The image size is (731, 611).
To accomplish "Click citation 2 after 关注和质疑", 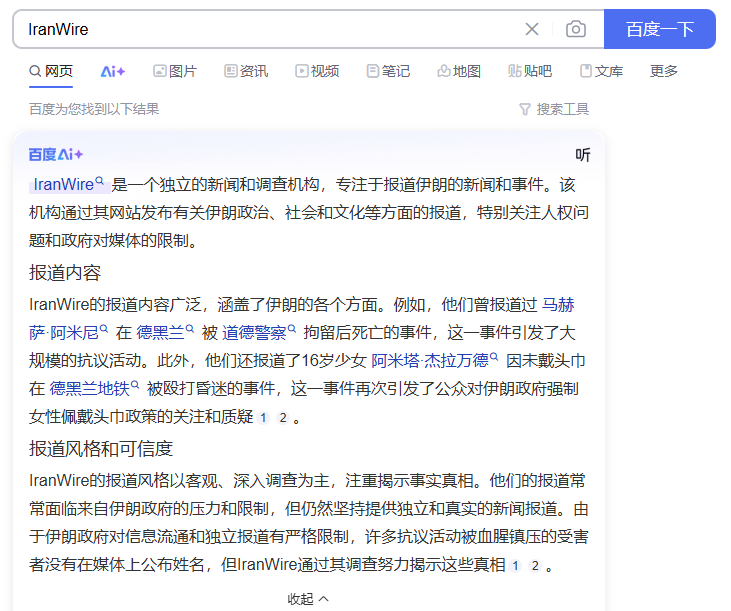I will [283, 418].
